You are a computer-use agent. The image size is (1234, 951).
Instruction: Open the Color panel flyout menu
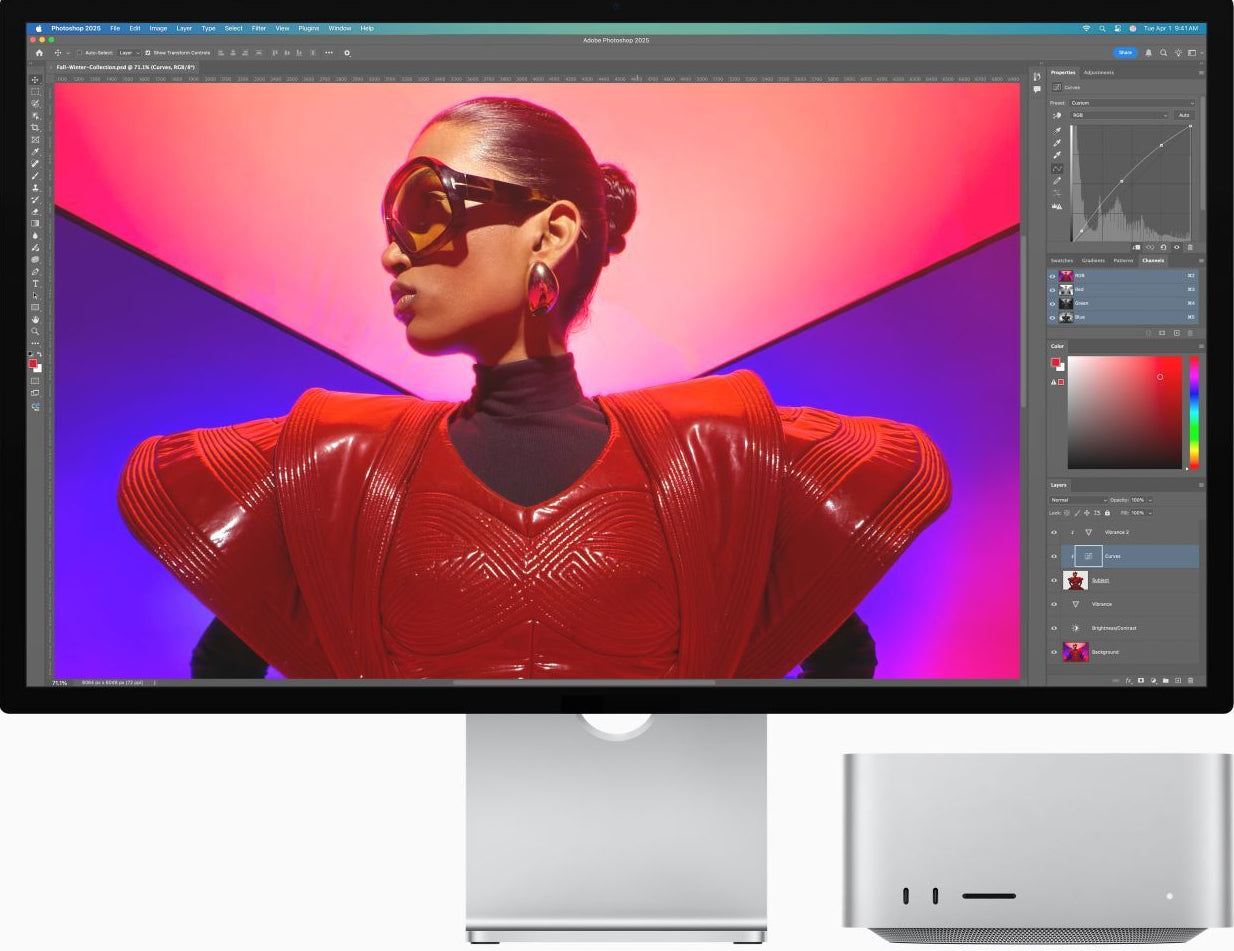[x=1201, y=346]
